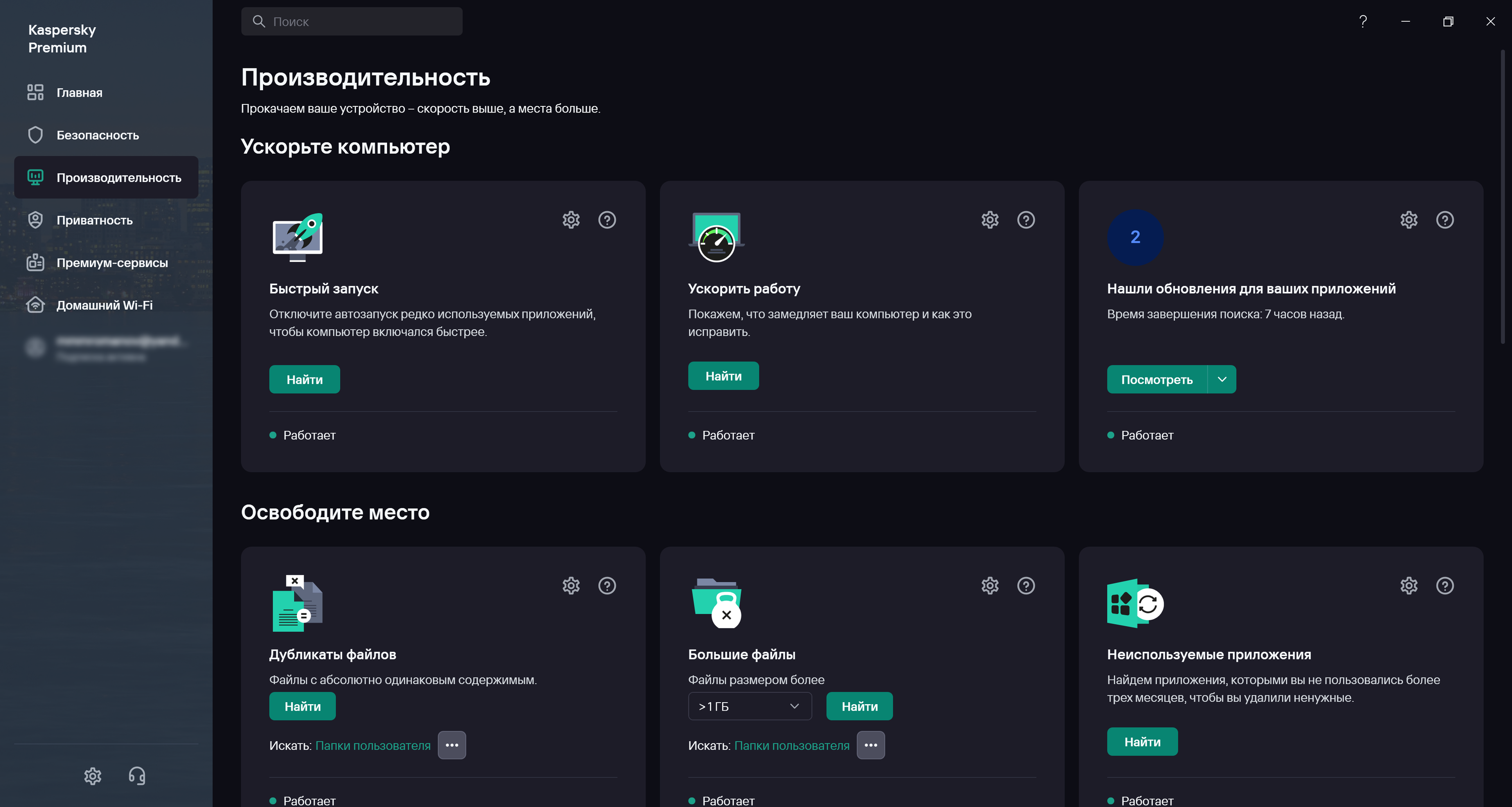This screenshot has height=807, width=1512.
Task: Expand the Посмотреть button dropdown arrow
Action: (1222, 379)
